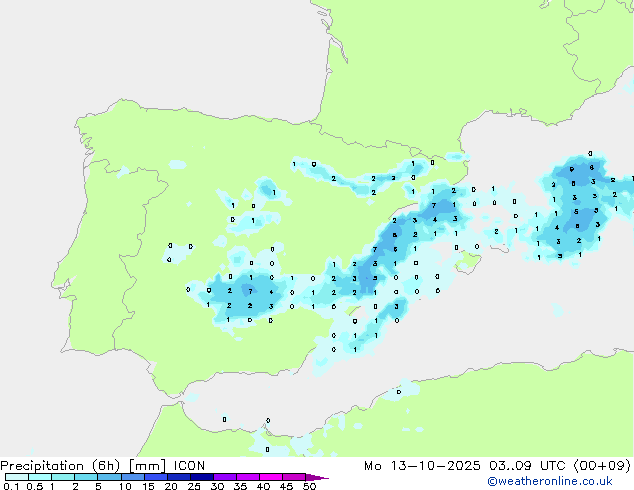Click the '0.1' legend scale value

(11, 486)
